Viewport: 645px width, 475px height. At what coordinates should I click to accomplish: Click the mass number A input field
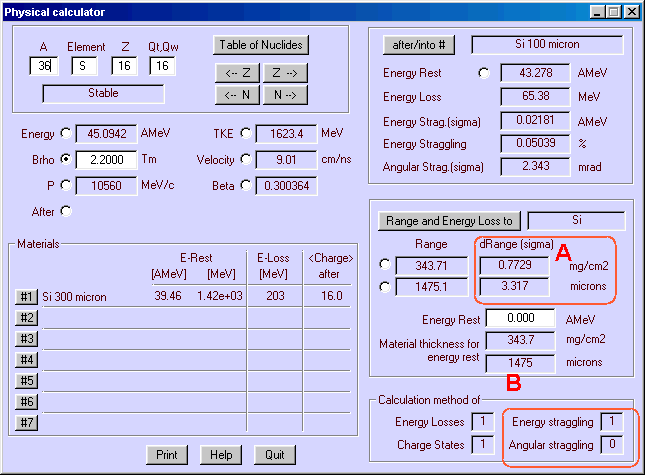[44, 66]
